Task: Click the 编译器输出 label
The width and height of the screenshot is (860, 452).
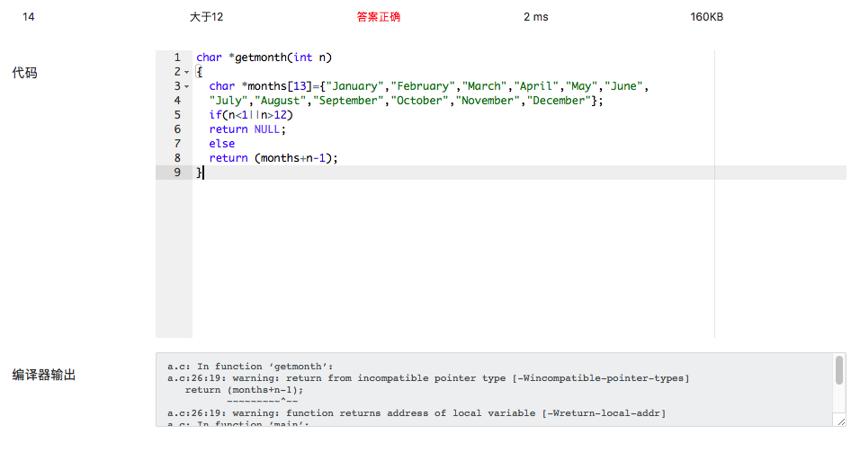Action: [44, 375]
